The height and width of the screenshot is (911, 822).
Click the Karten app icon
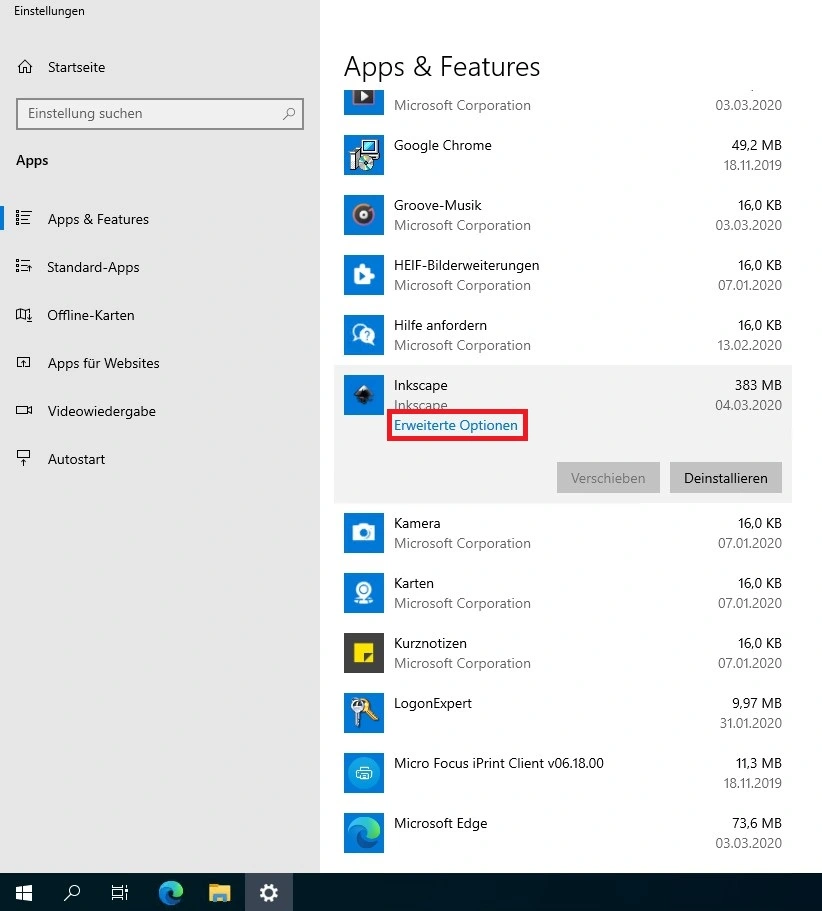click(364, 593)
